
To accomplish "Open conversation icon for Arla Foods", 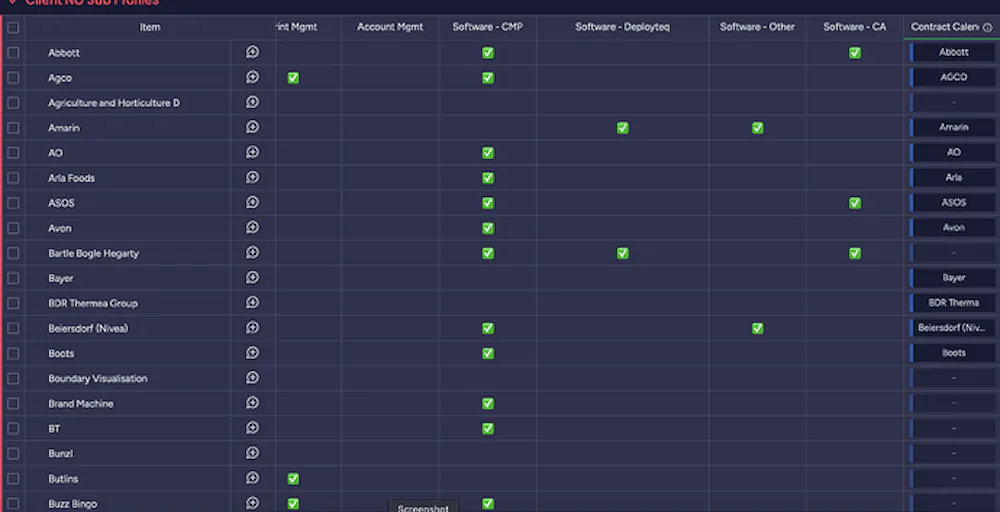I will point(253,177).
